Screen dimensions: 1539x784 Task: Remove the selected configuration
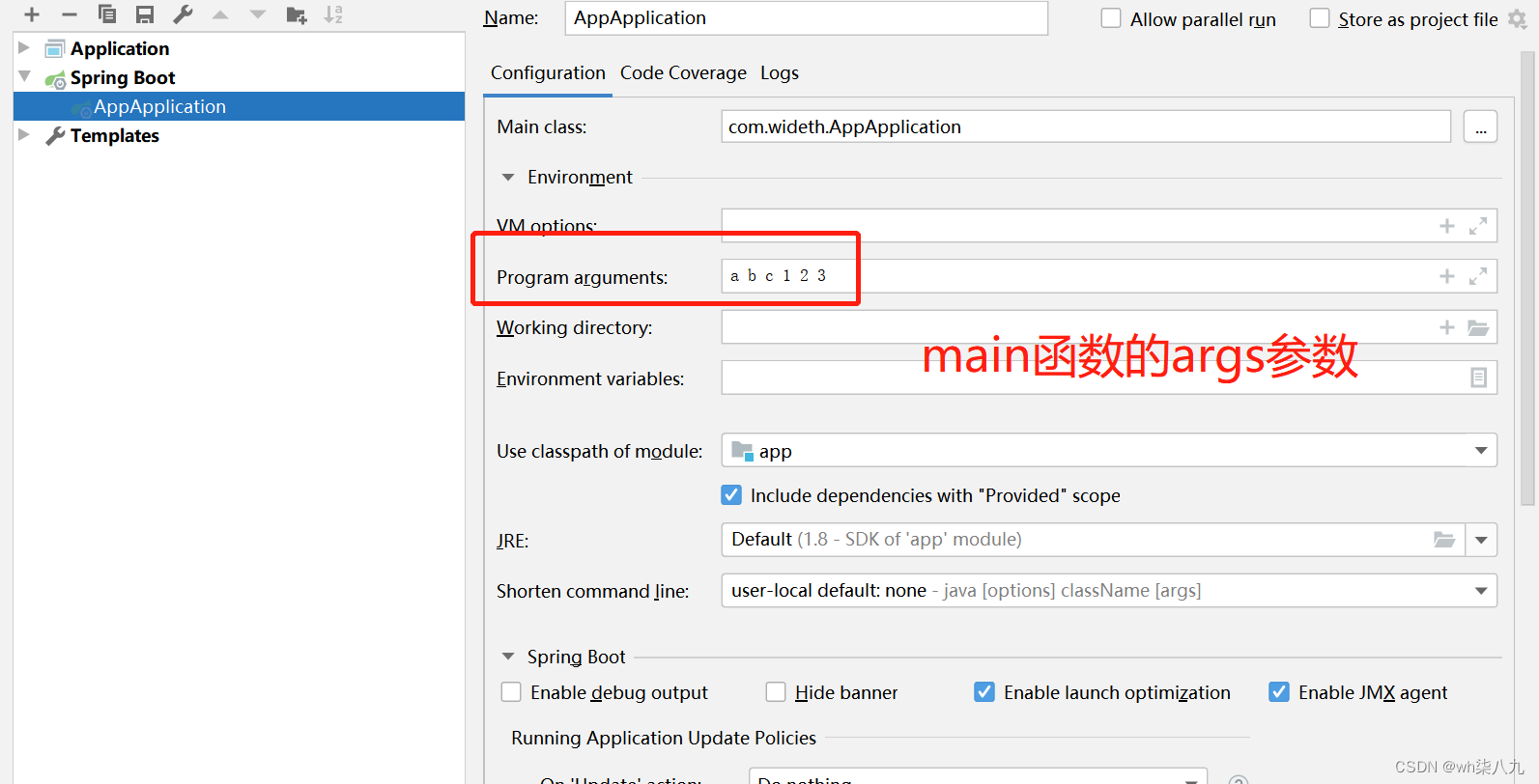coord(69,14)
